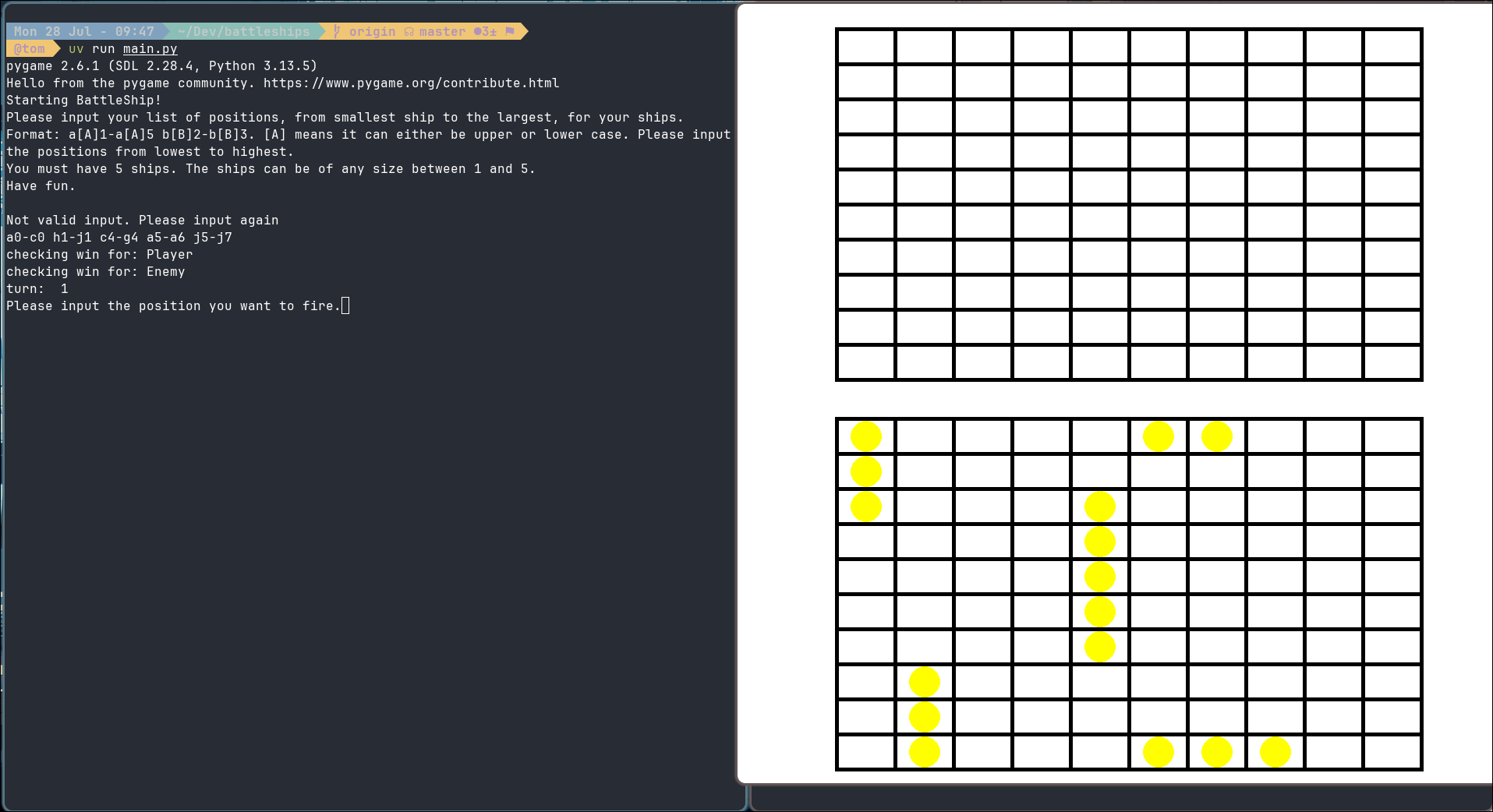Click the 3± git changes indicator
Screen dimensions: 1493x812
[485, 32]
